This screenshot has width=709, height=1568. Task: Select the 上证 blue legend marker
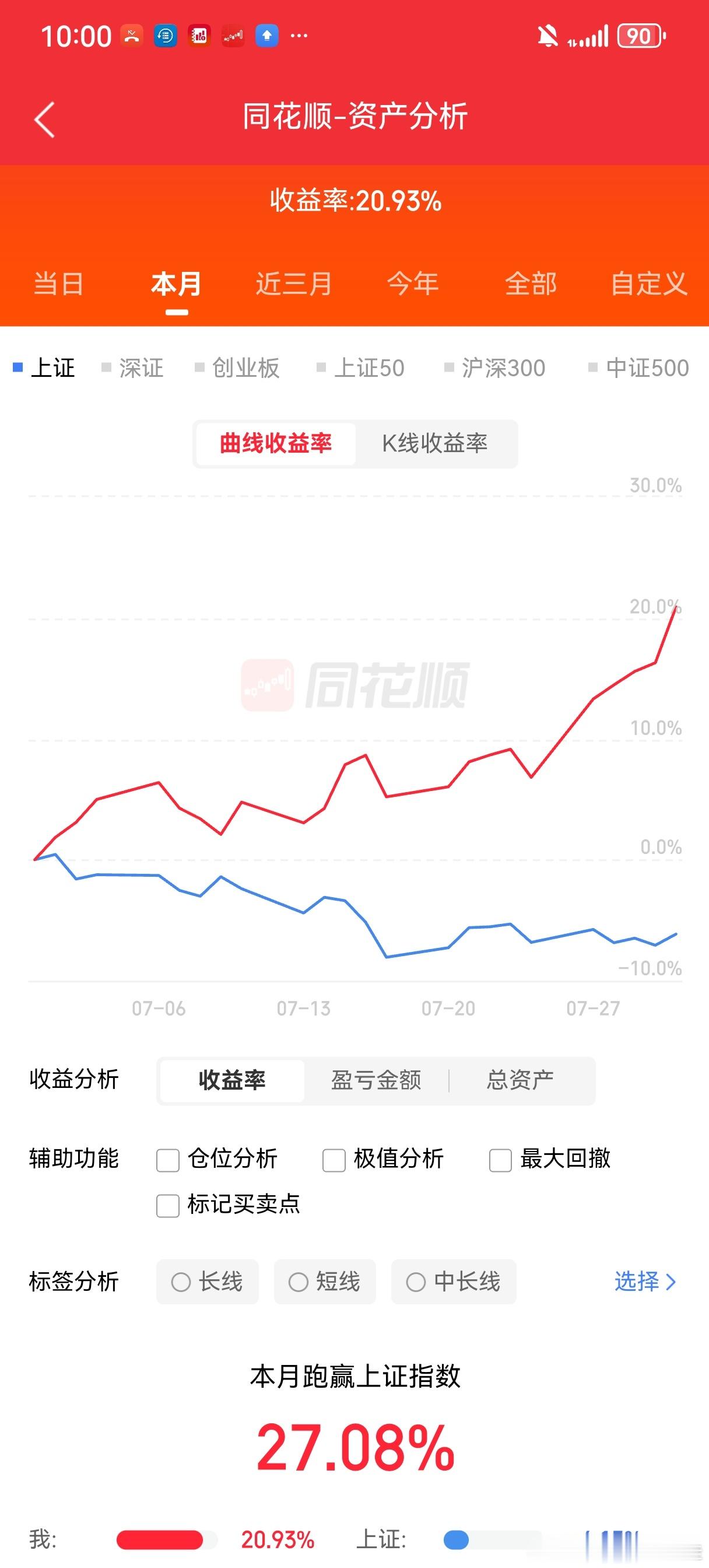tap(18, 367)
